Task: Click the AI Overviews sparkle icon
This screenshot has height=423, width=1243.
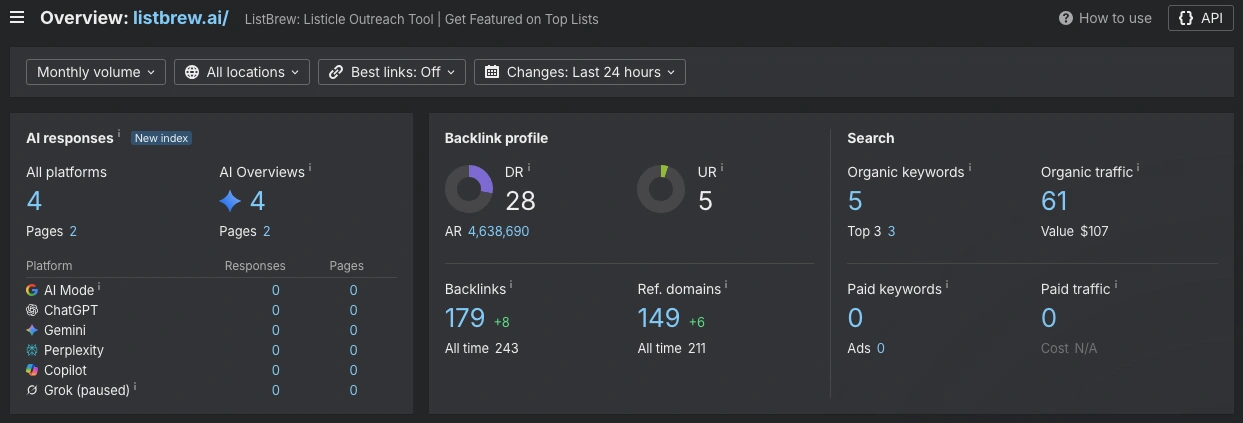Action: (230, 202)
